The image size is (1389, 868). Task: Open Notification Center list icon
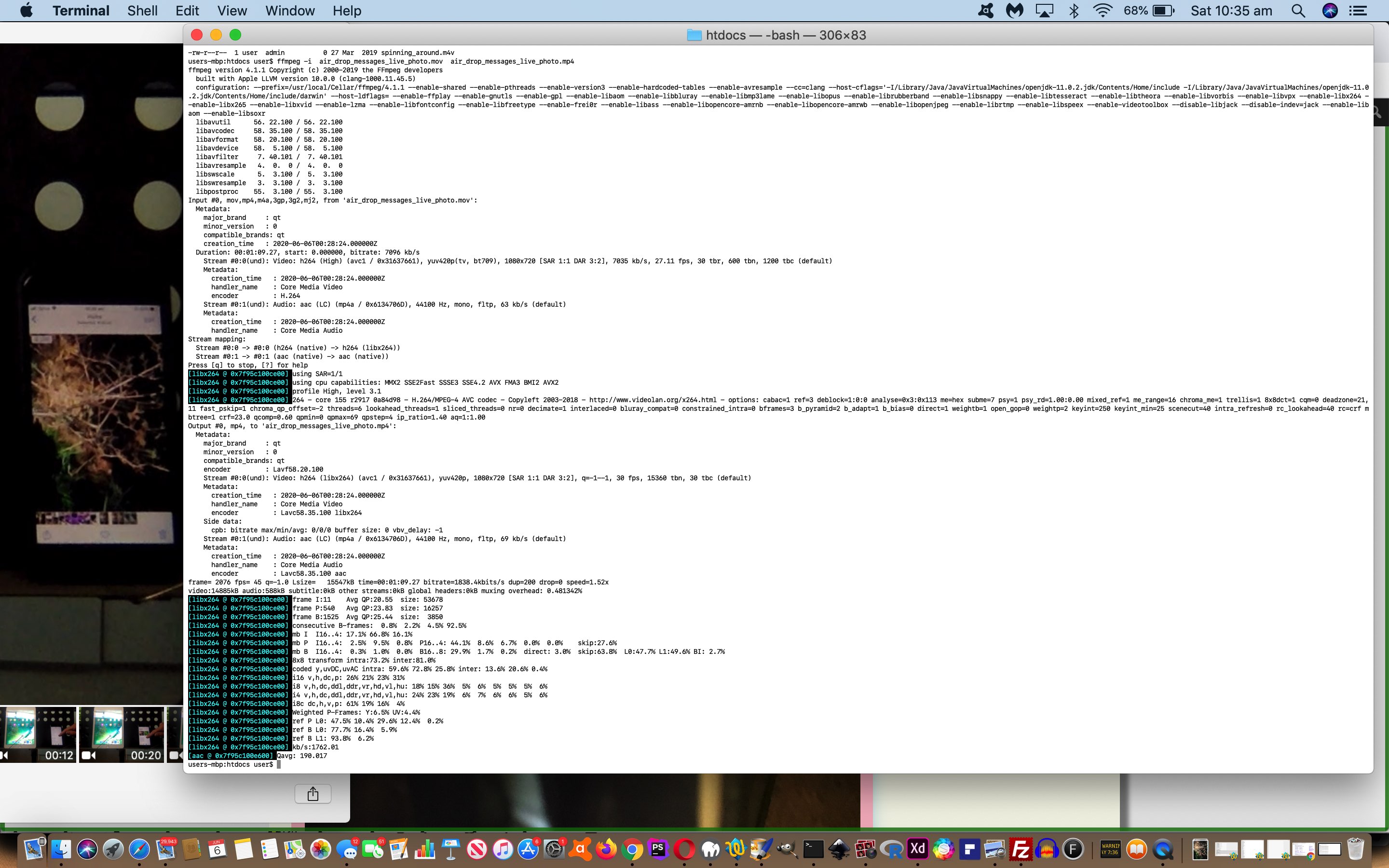[1358, 11]
